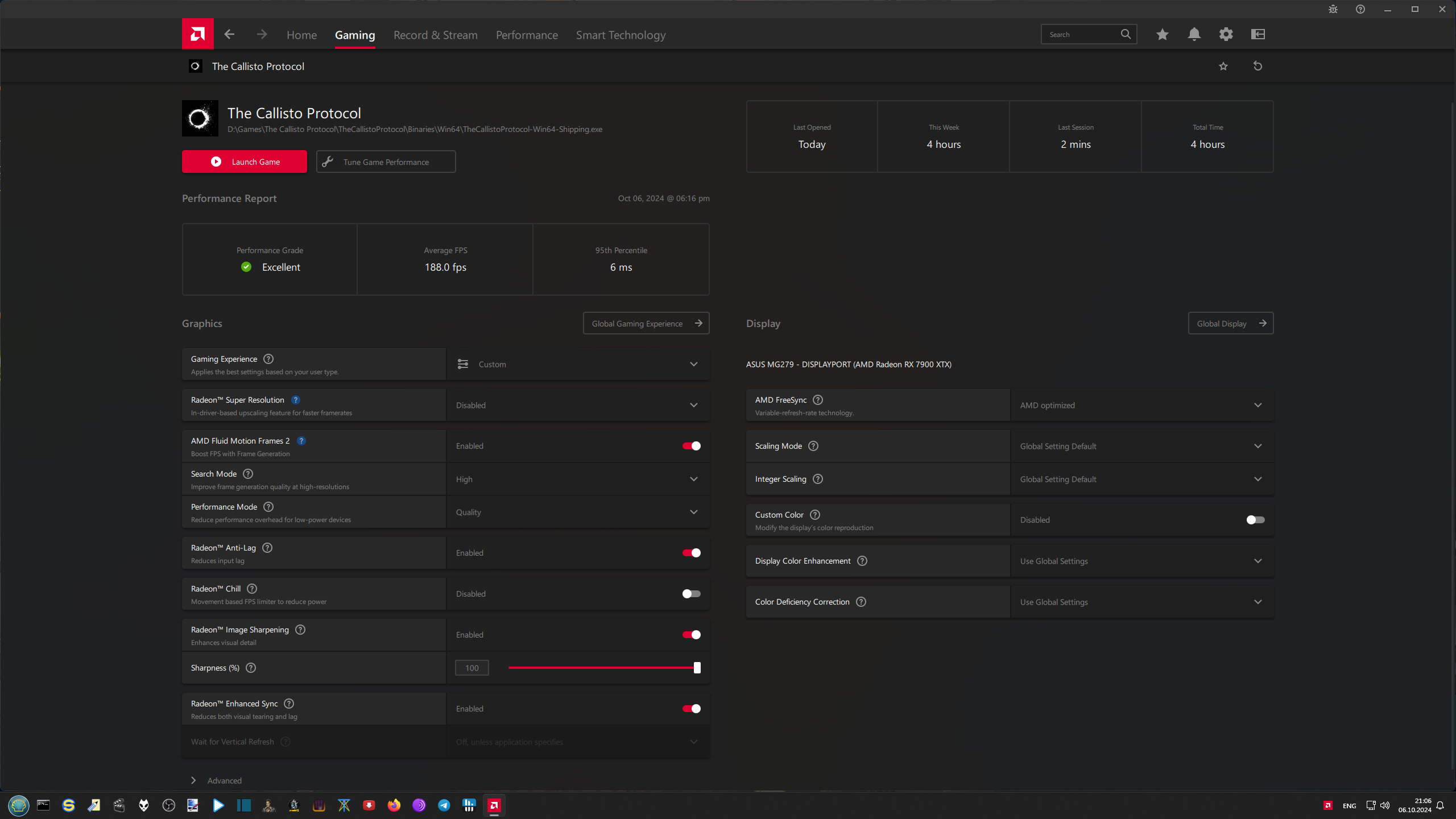1456x819 pixels.
Task: Switch to the Performance tab
Action: click(527, 35)
